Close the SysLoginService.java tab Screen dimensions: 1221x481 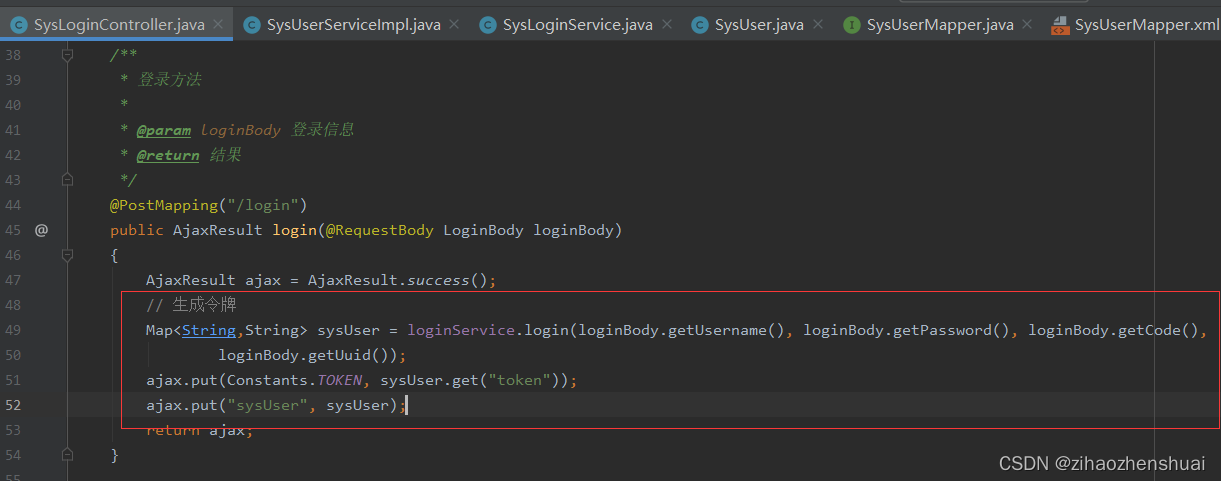point(667,25)
